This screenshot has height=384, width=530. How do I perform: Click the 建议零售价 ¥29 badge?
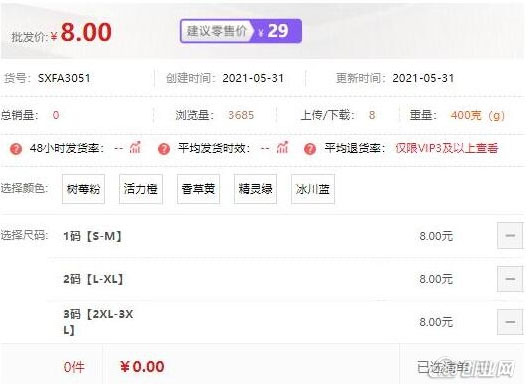point(241,31)
